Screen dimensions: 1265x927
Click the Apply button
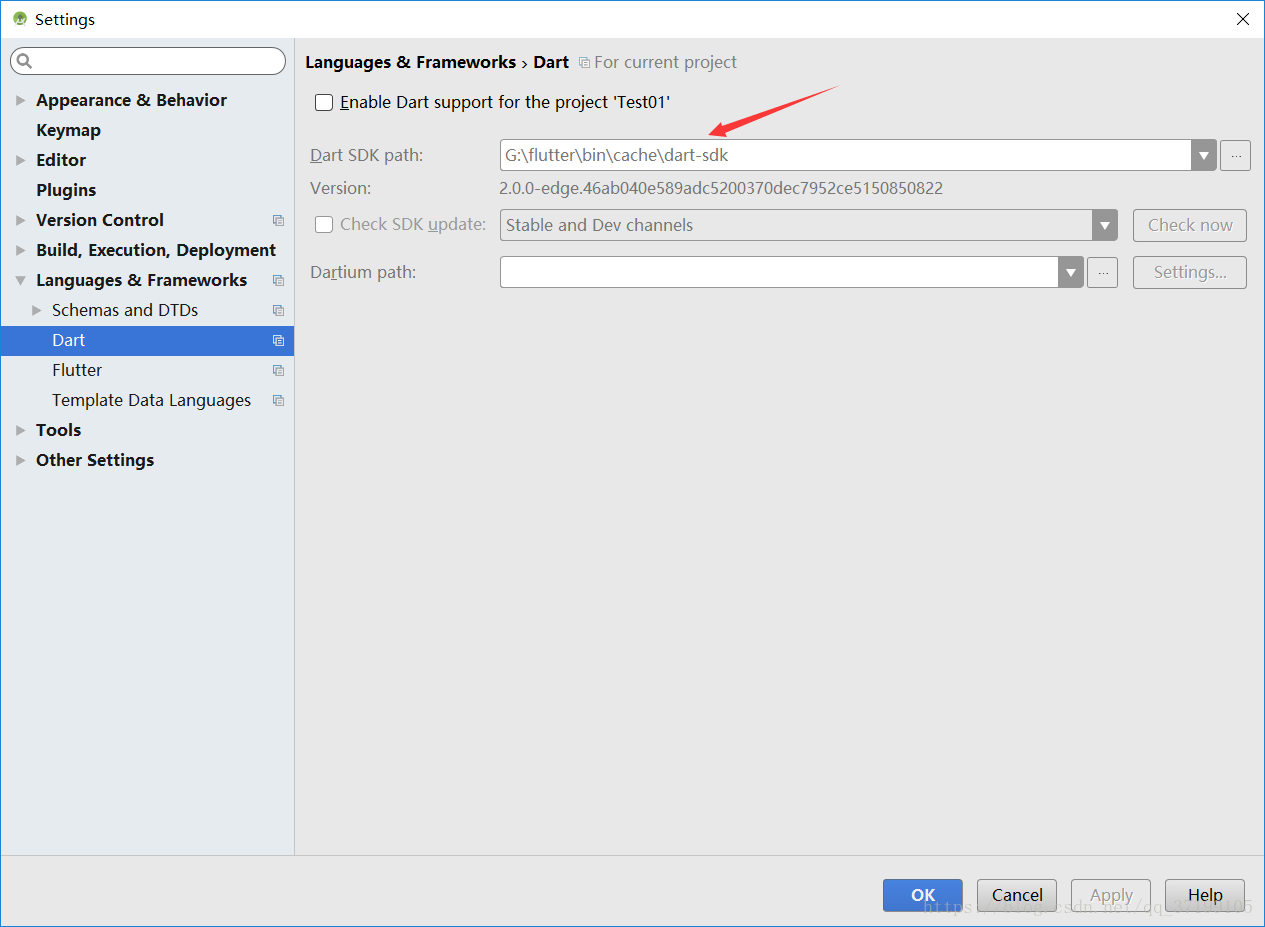click(x=1111, y=895)
